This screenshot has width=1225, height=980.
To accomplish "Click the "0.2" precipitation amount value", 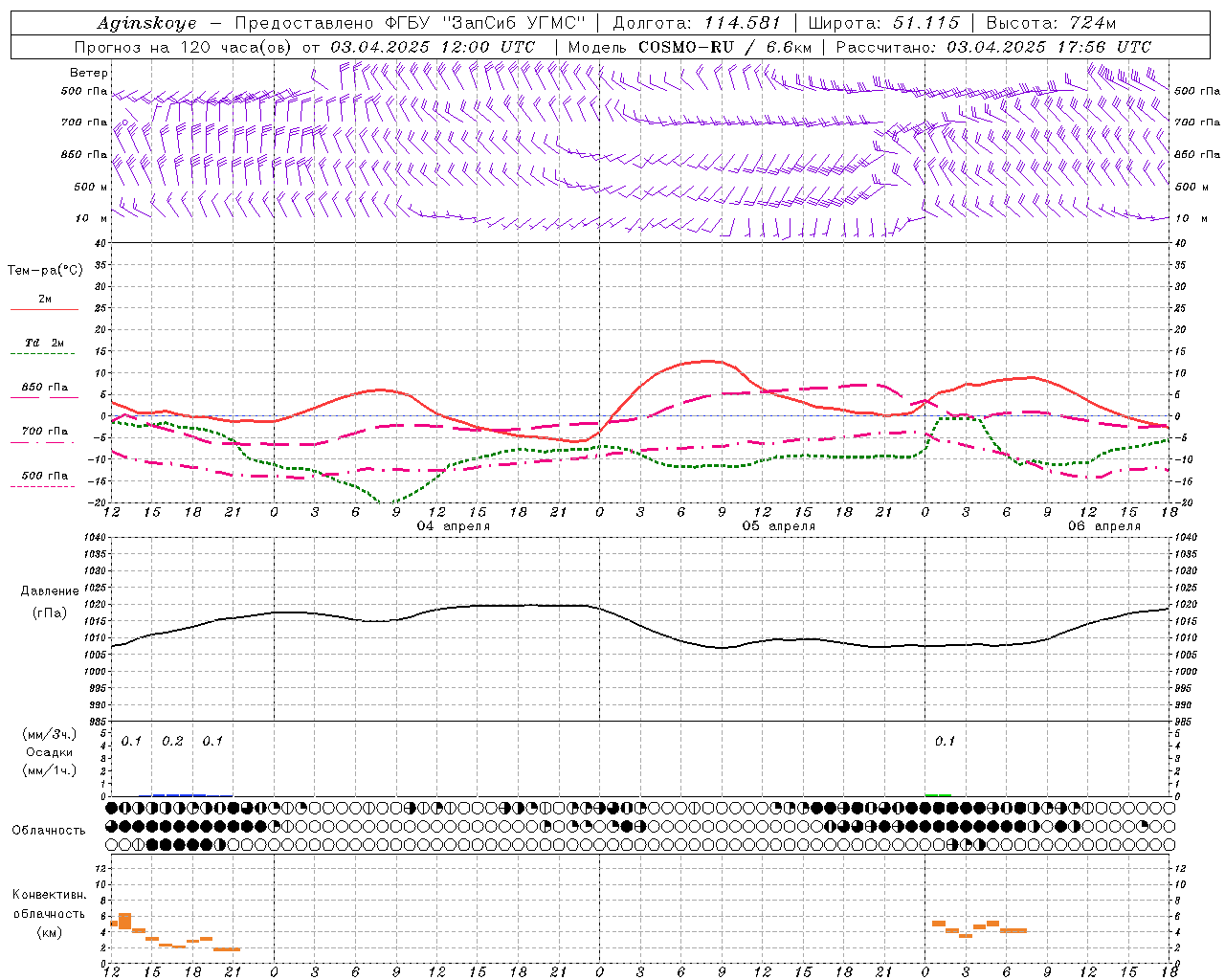I will point(172,742).
